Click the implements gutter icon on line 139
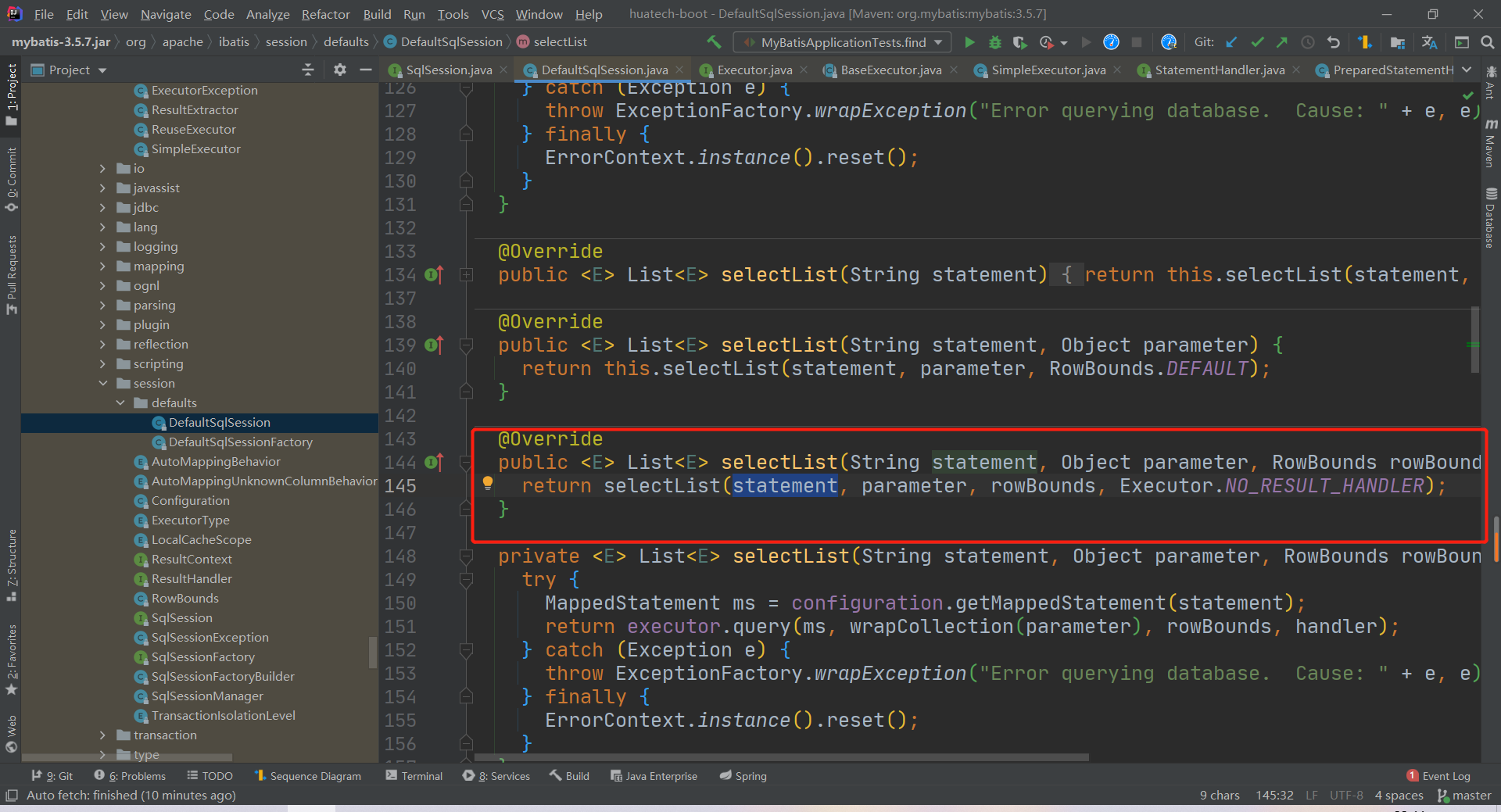This screenshot has height=812, width=1501. (x=435, y=345)
